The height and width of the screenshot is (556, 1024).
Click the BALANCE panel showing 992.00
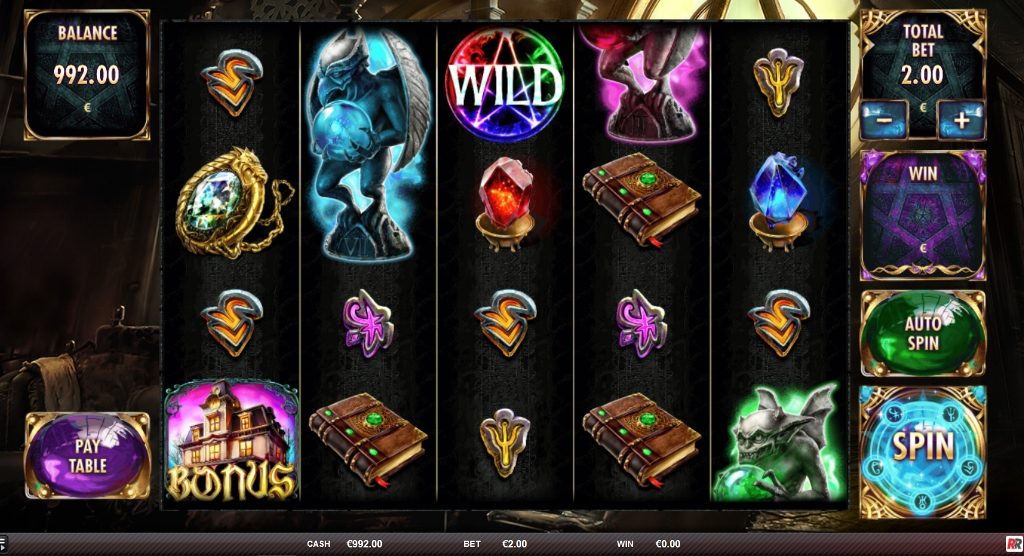[x=87, y=74]
